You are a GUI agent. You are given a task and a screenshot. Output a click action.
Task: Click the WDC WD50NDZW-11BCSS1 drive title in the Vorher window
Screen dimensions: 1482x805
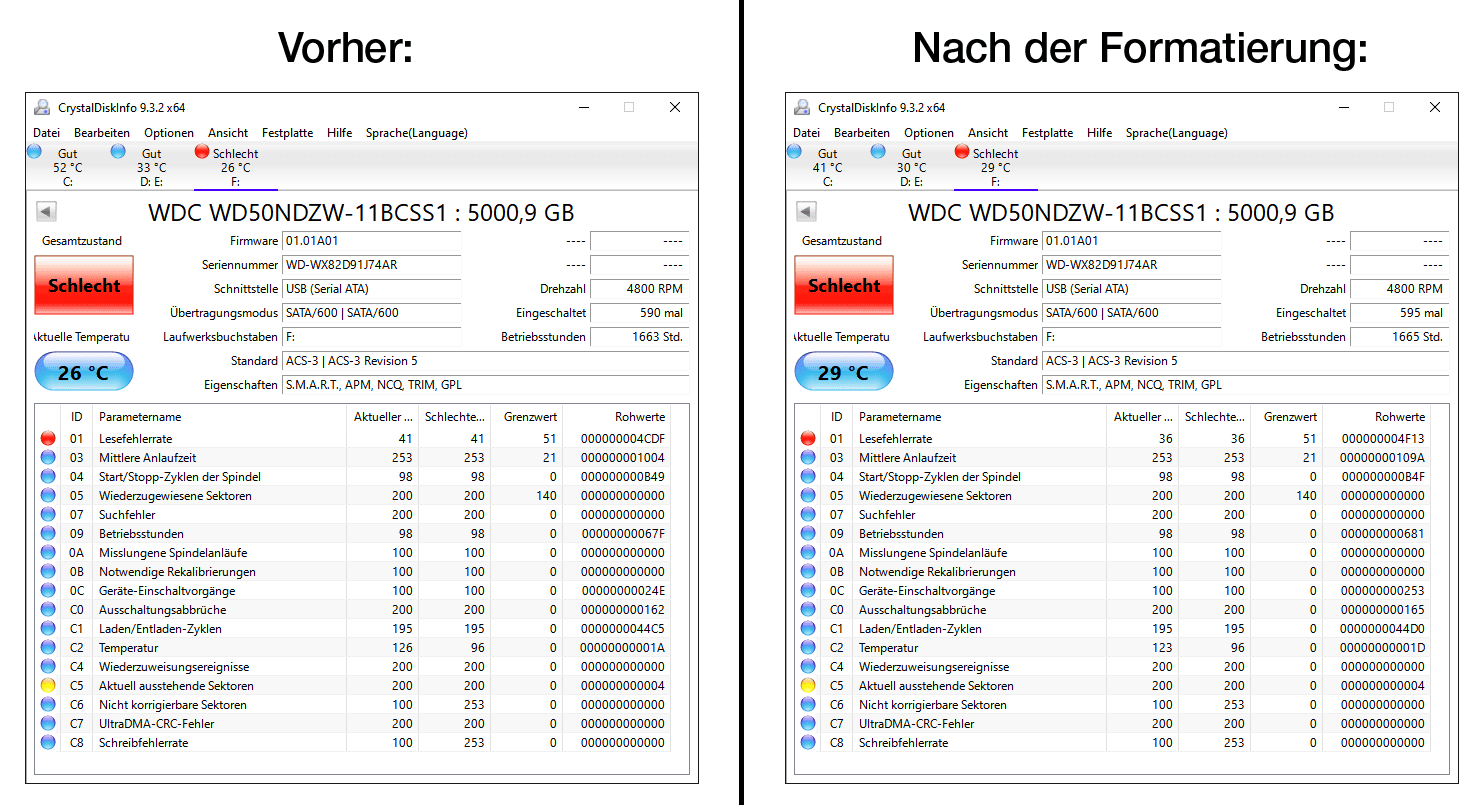pyautogui.click(x=361, y=213)
